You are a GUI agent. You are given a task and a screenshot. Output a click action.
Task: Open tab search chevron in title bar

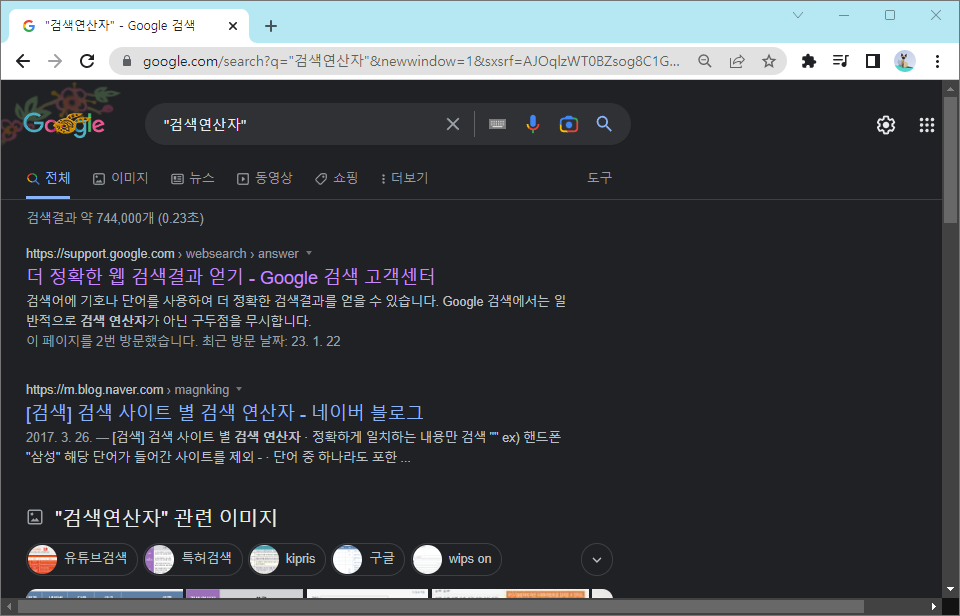[x=798, y=15]
